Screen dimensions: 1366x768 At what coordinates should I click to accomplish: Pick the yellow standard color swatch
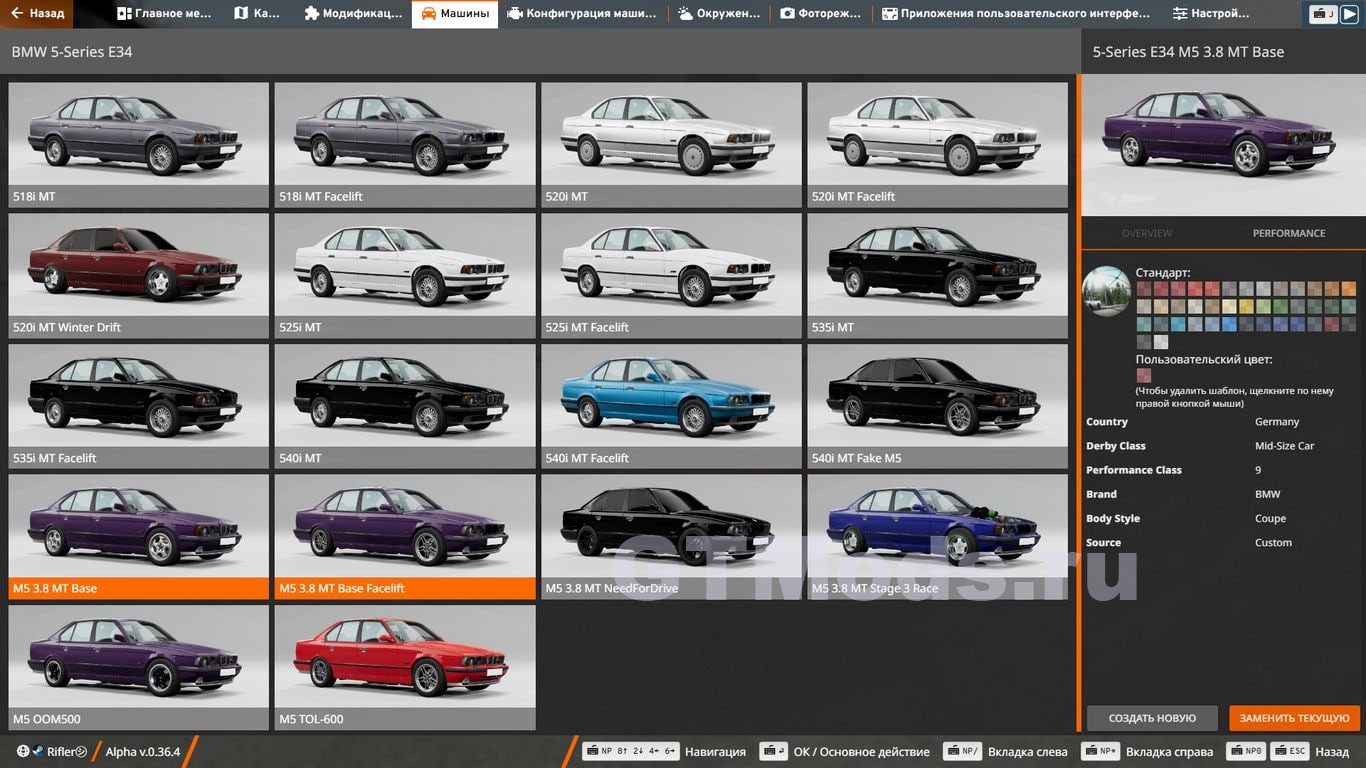tap(1246, 306)
